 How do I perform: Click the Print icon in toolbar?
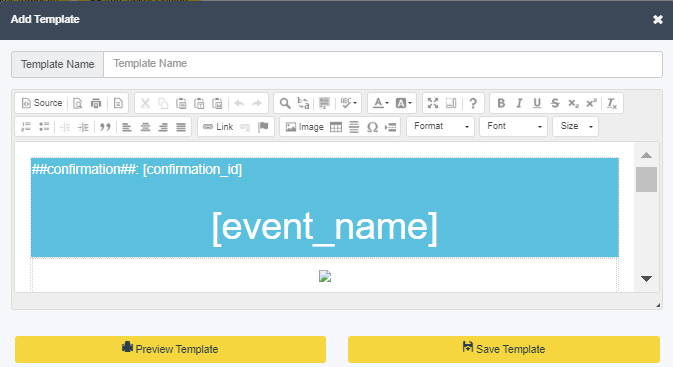click(96, 103)
